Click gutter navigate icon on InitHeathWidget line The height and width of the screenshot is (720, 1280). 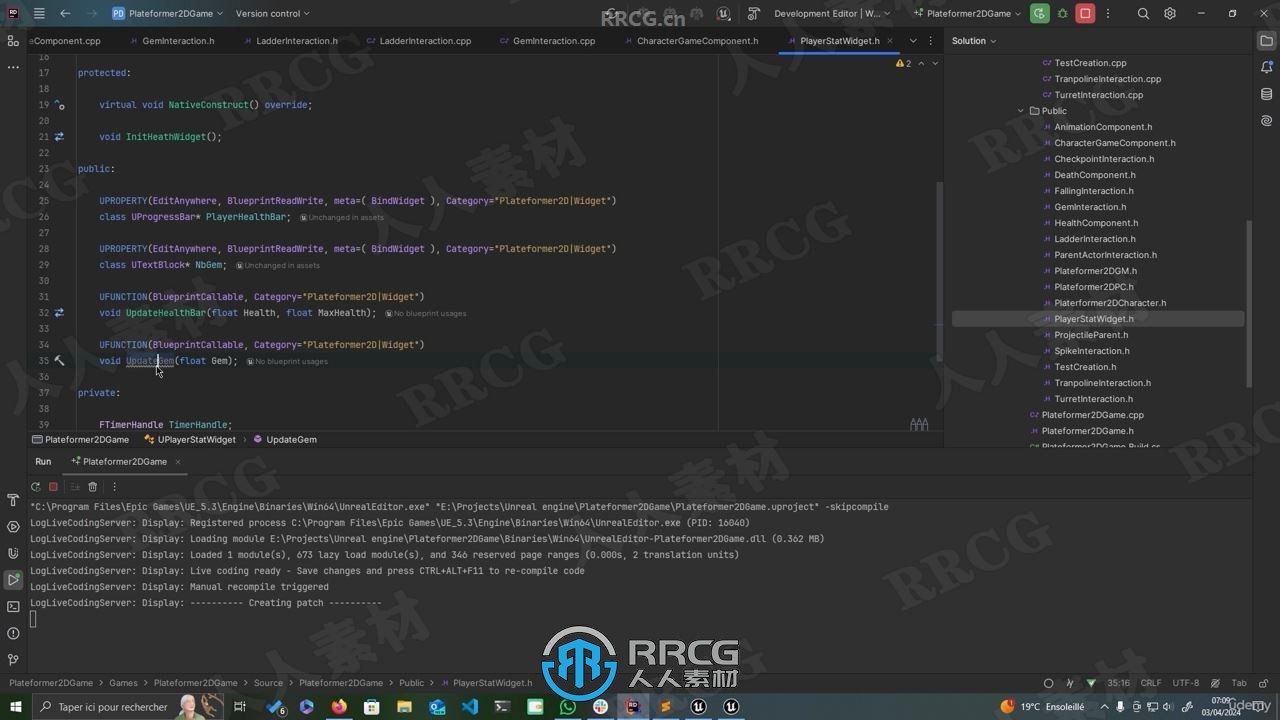(x=59, y=137)
